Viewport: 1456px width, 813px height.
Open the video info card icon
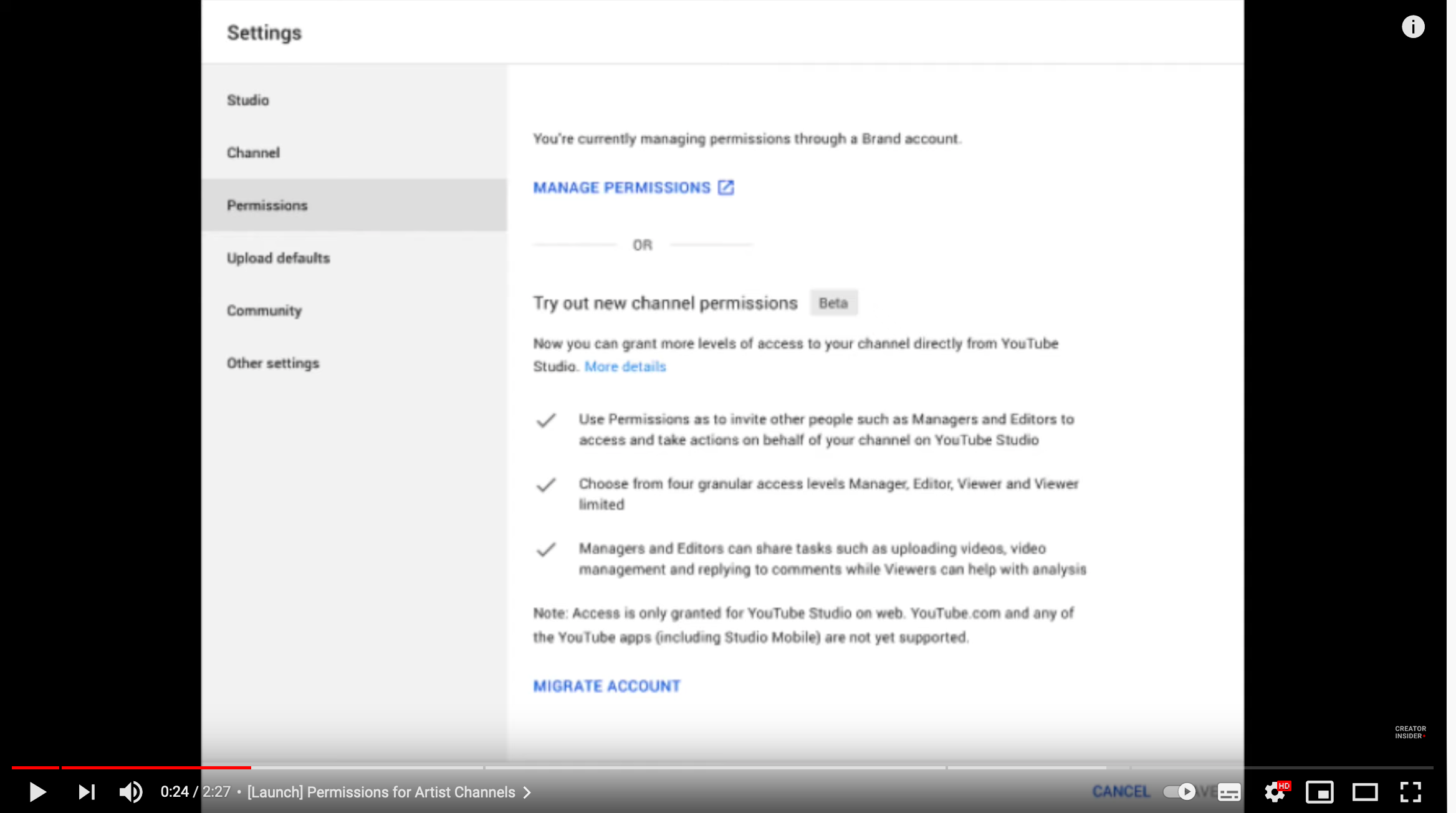tap(1413, 27)
